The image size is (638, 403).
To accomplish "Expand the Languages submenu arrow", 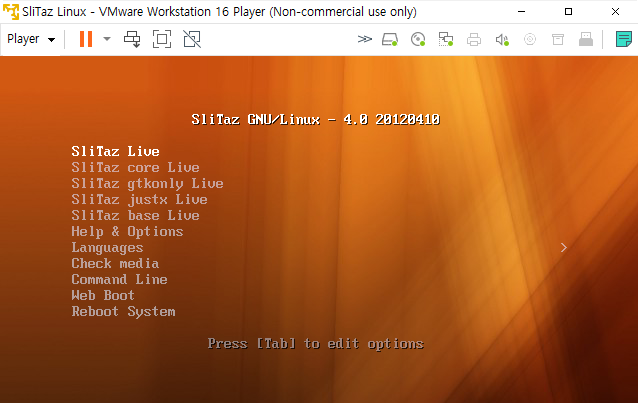I will [564, 247].
